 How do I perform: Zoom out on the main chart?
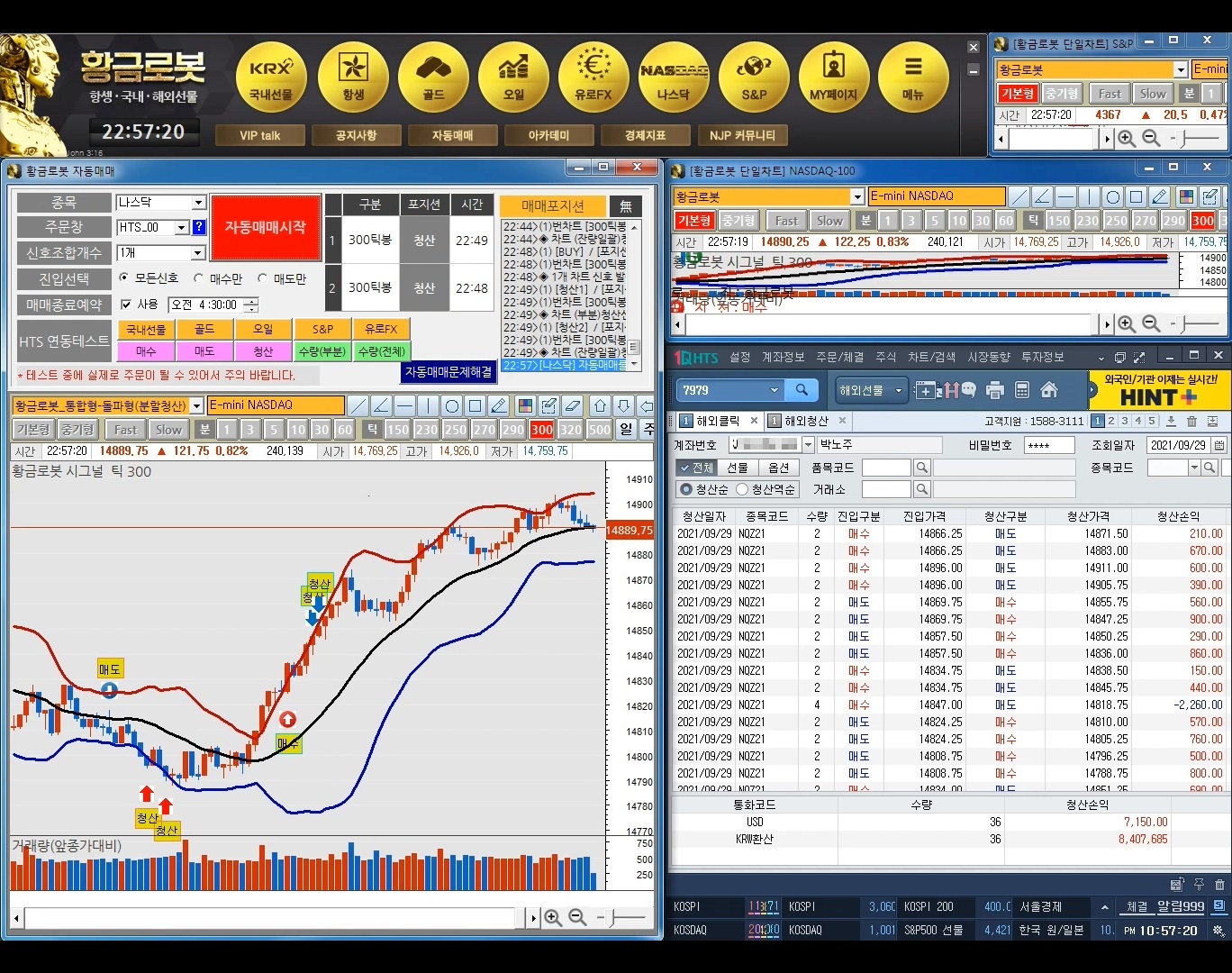[577, 917]
